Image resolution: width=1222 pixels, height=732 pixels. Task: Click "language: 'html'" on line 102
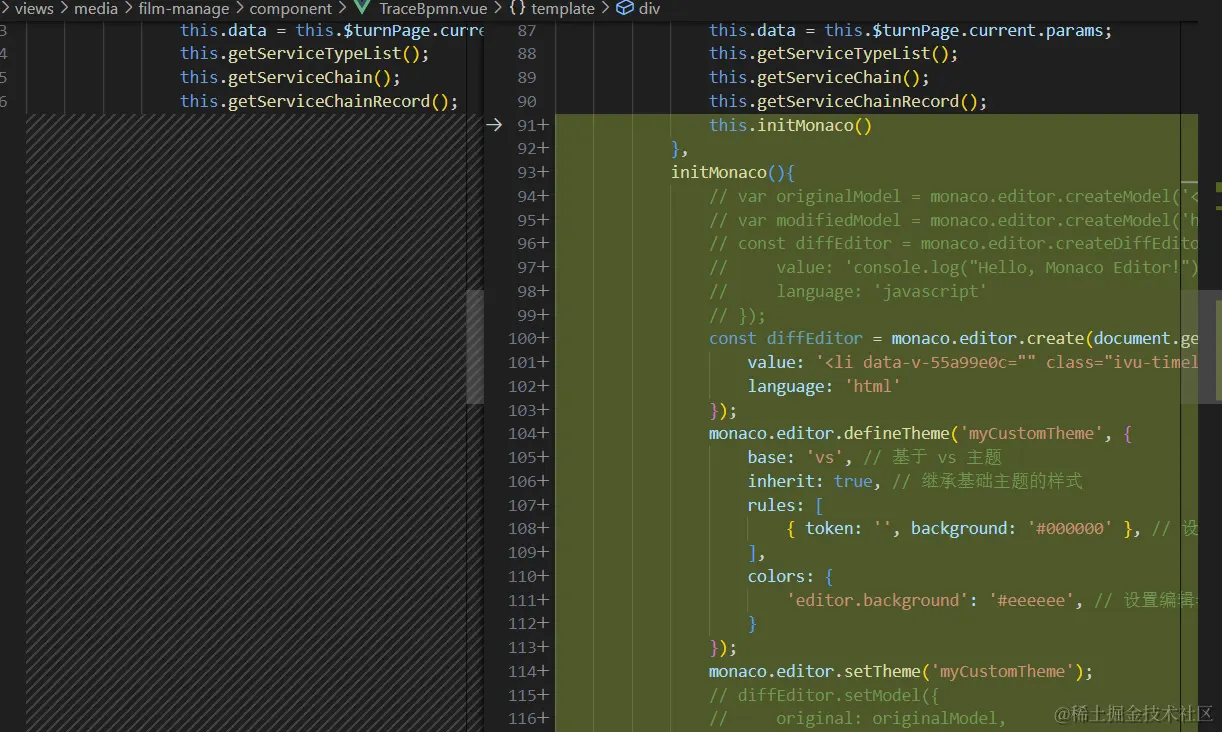824,386
